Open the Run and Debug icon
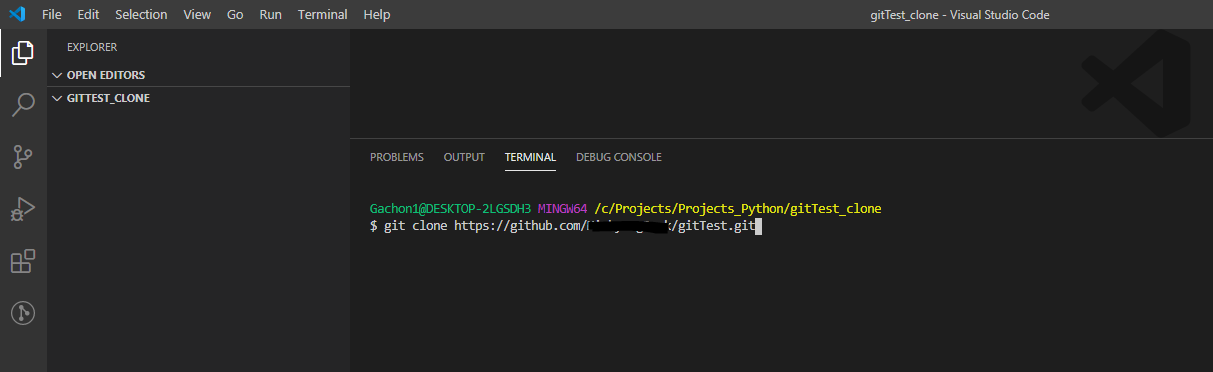The width and height of the screenshot is (1213, 372). (23, 209)
